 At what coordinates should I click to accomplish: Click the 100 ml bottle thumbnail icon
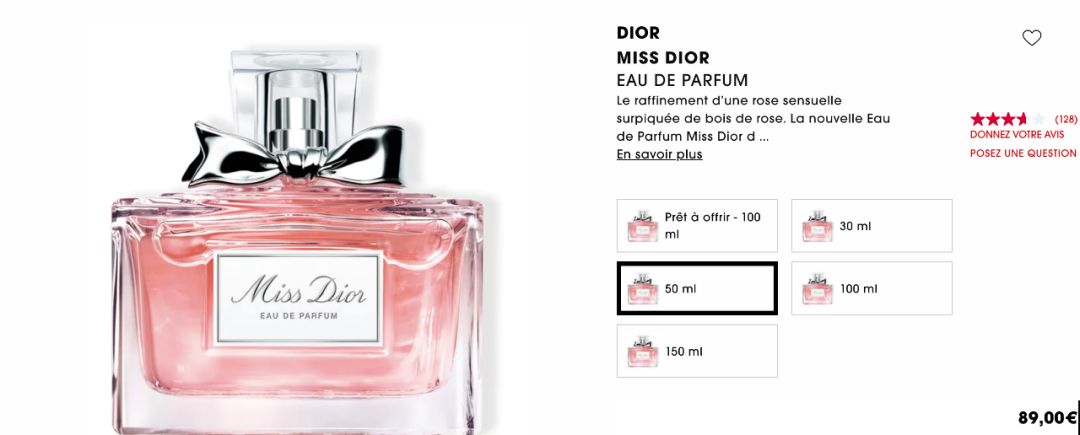tap(818, 288)
